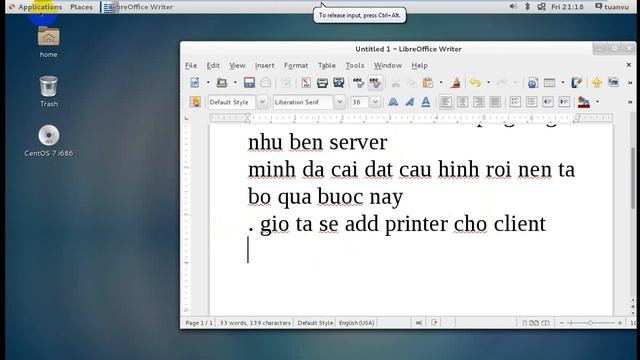Image resolution: width=640 pixels, height=360 pixels.
Task: Open the tuanvu user menu
Action: (x=612, y=7)
